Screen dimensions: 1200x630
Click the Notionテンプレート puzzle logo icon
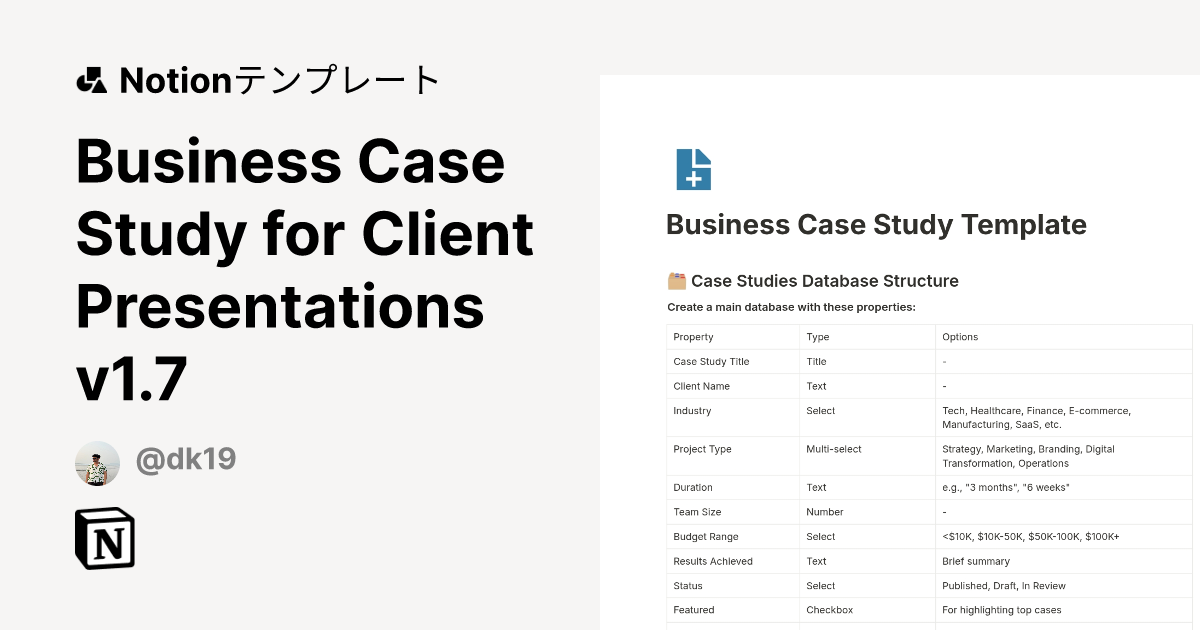95,80
